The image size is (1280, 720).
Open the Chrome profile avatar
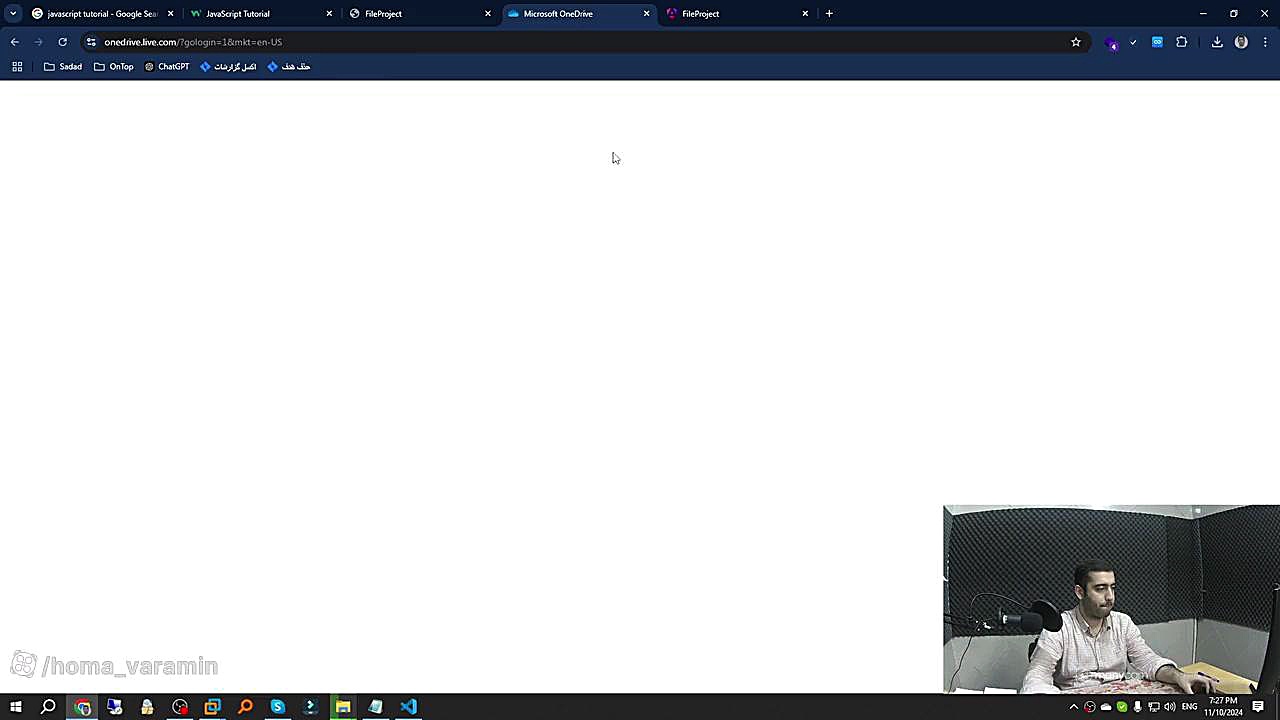pos(1241,42)
